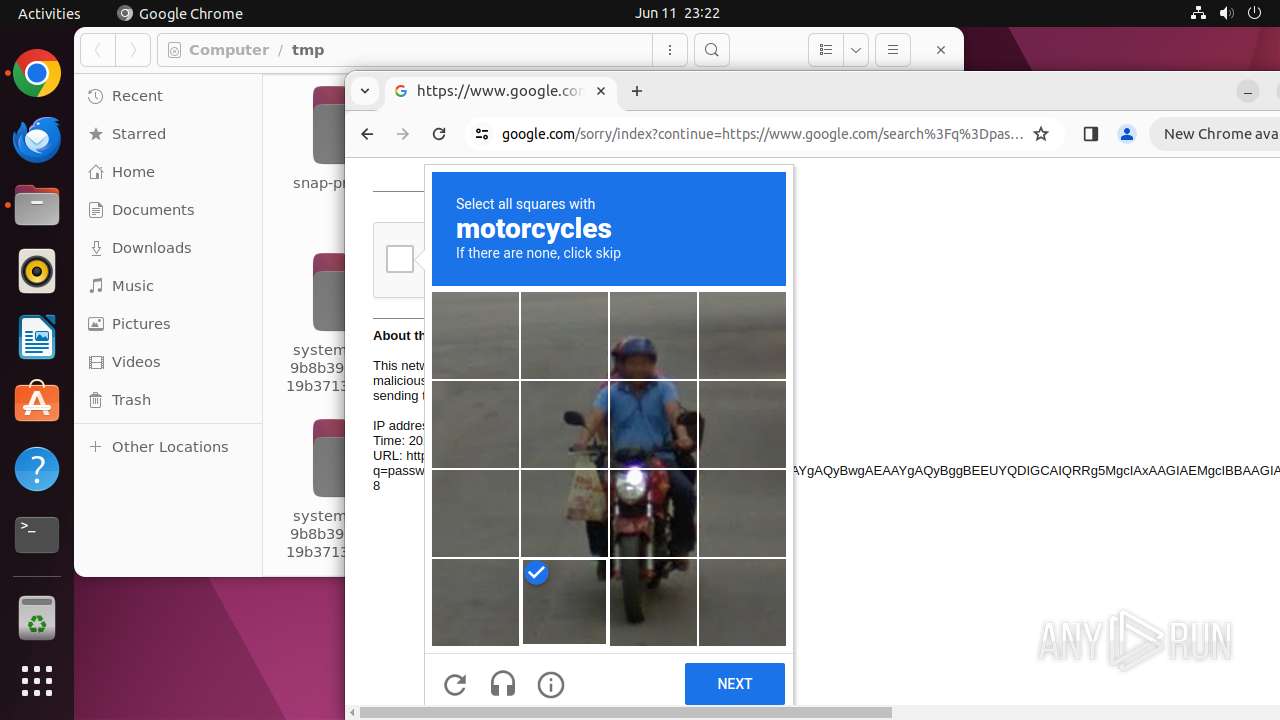Open Starred in Files sidebar
Viewport: 1280px width, 720px height.
click(168, 134)
